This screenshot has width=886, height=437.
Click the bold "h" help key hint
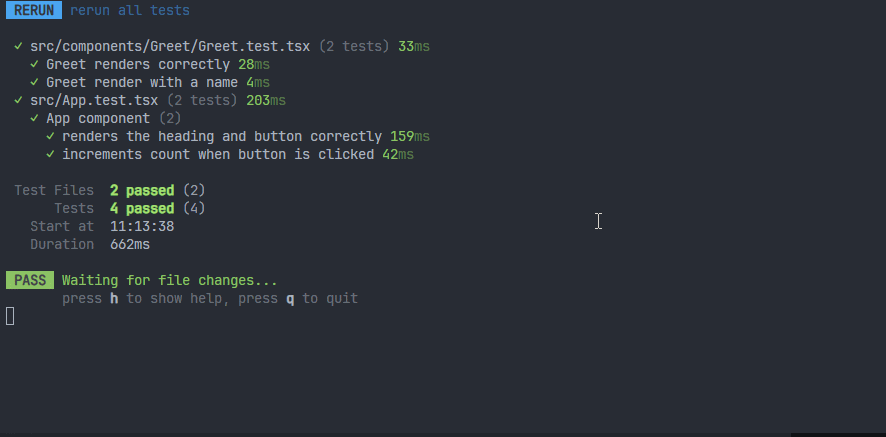(114, 298)
